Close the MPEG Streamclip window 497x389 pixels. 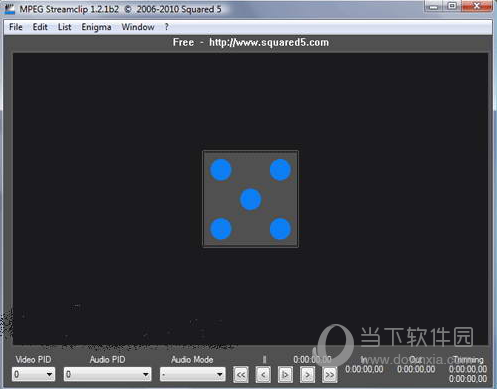point(477,6)
